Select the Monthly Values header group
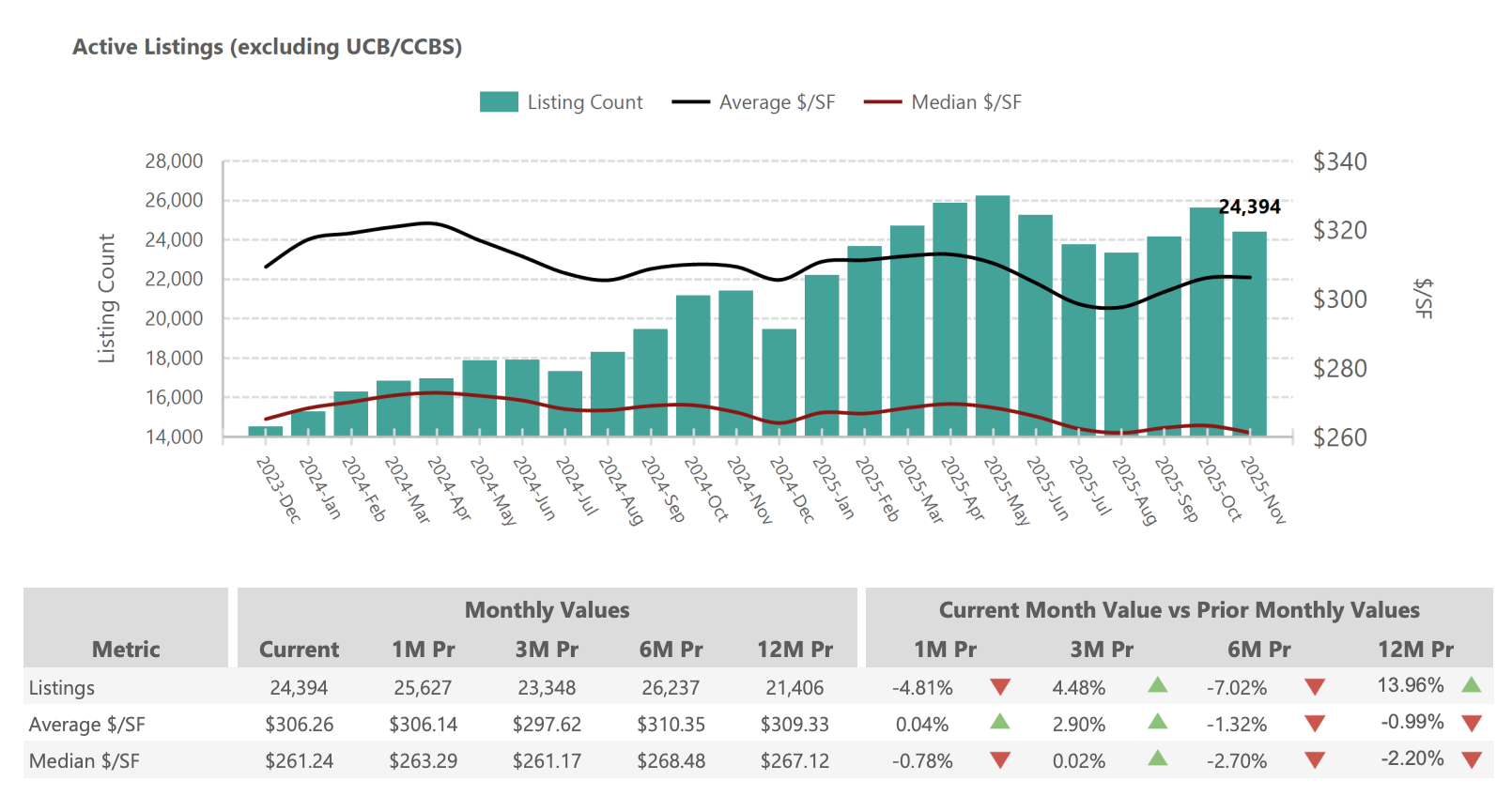The height and width of the screenshot is (796, 1512). pyautogui.click(x=547, y=610)
